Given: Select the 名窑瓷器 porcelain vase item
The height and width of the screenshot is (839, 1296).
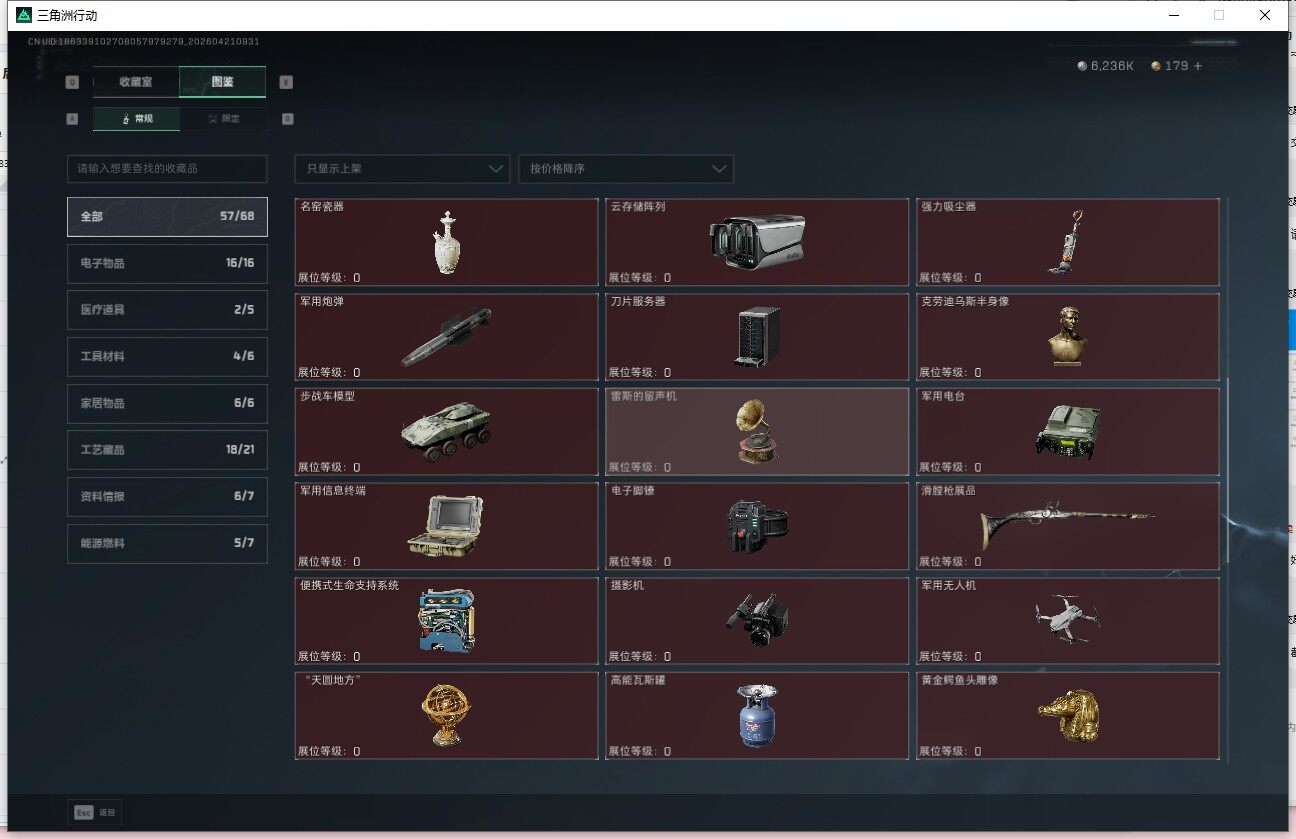Looking at the screenshot, I should (446, 242).
